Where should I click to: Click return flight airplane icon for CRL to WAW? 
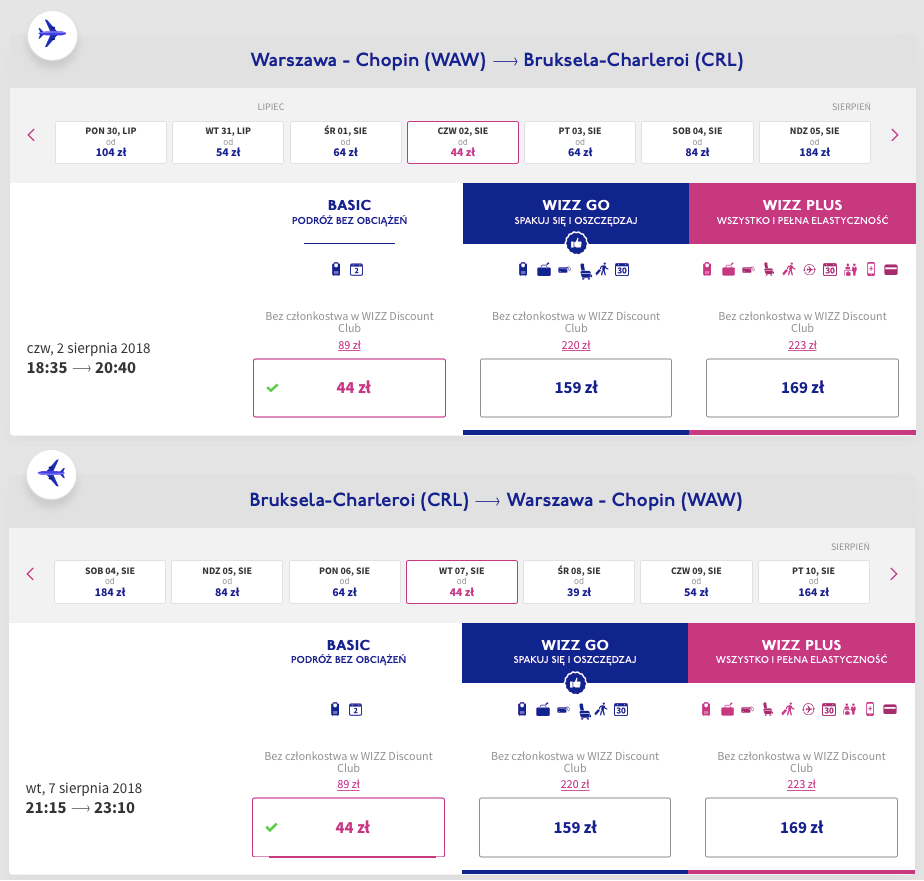(x=51, y=474)
